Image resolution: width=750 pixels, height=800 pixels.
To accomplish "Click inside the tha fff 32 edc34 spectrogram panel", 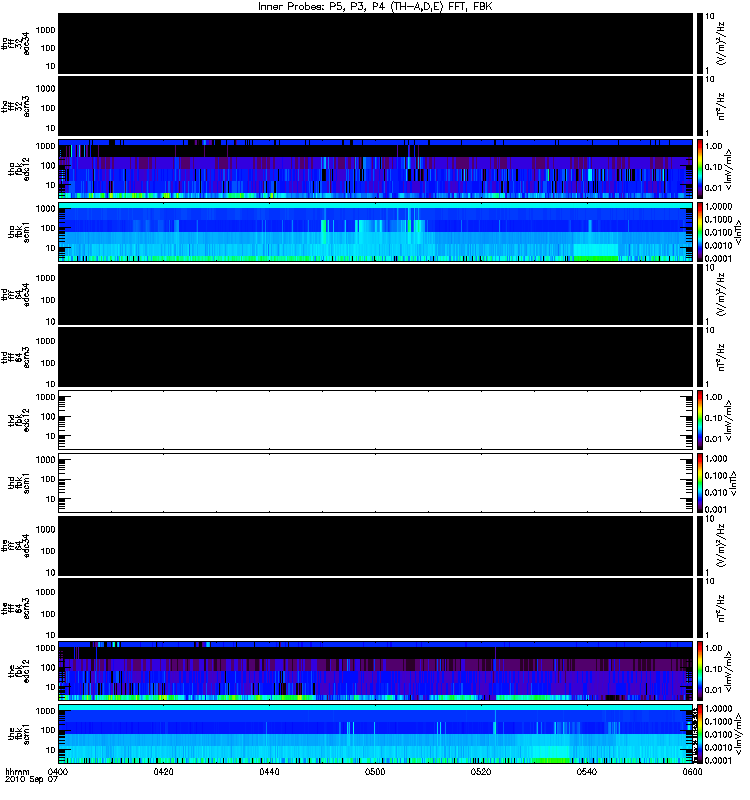I will (x=376, y=44).
